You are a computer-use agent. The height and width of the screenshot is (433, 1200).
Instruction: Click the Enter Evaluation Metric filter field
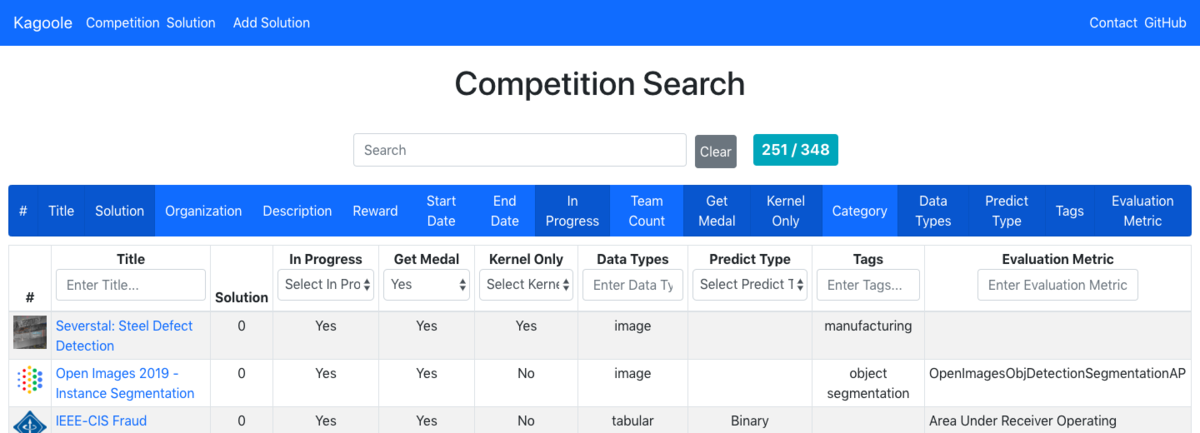(x=1057, y=285)
